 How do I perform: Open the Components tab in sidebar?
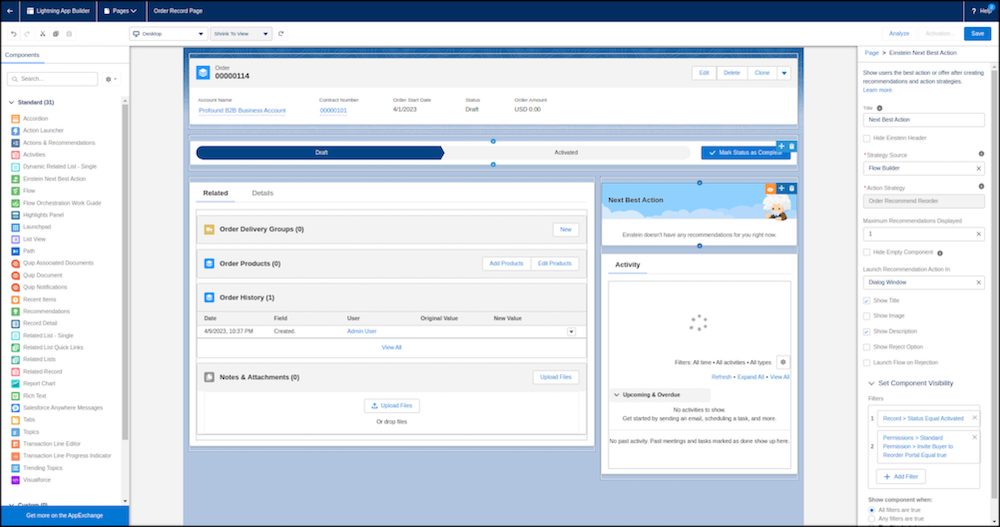click(22, 56)
